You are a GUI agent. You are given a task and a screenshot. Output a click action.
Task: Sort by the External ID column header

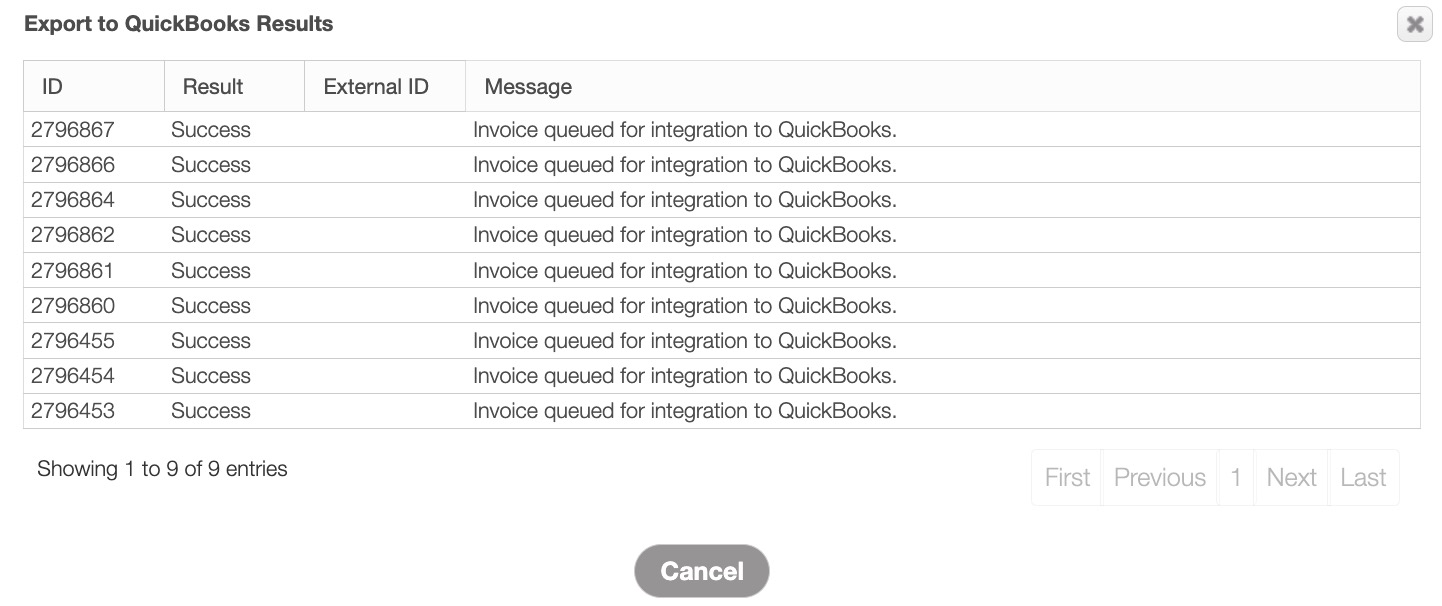pyautogui.click(x=376, y=87)
